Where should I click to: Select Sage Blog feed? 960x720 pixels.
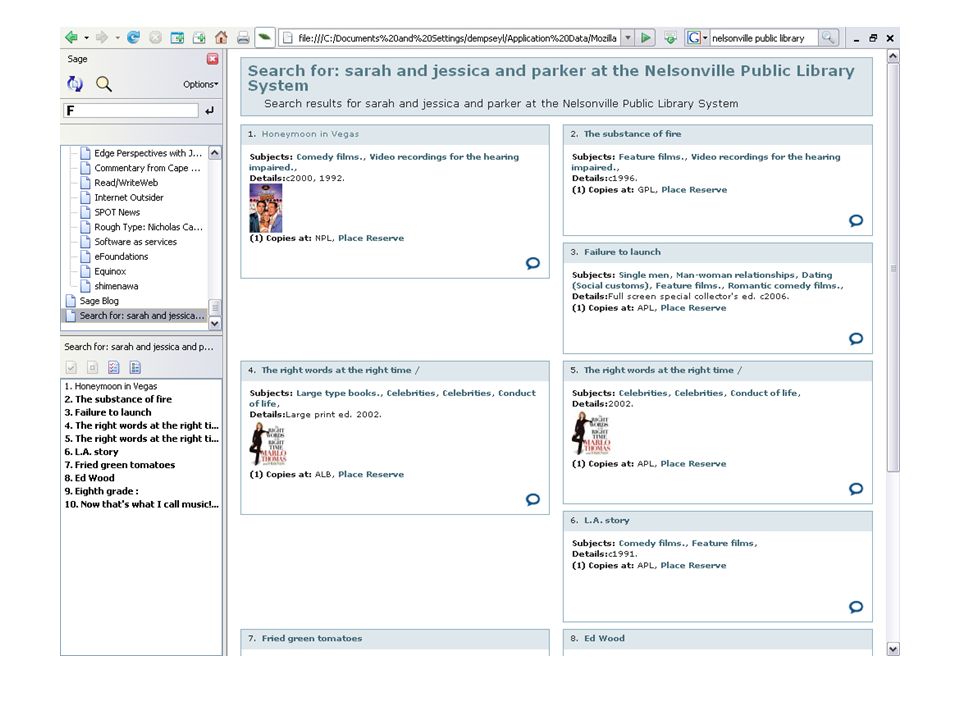tap(99, 301)
